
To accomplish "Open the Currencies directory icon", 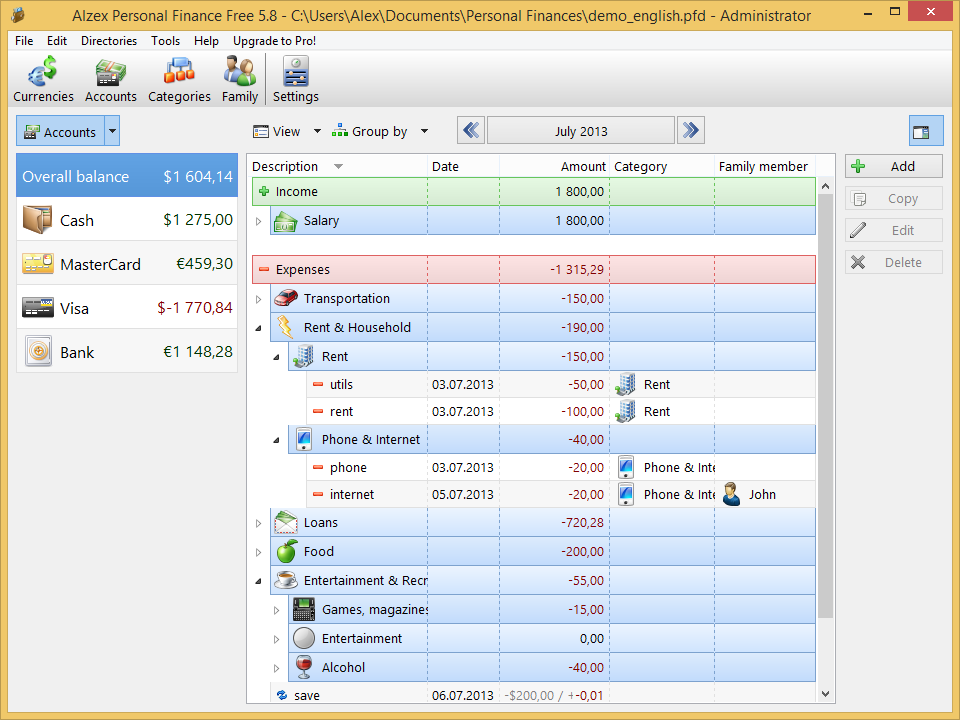I will (x=43, y=80).
